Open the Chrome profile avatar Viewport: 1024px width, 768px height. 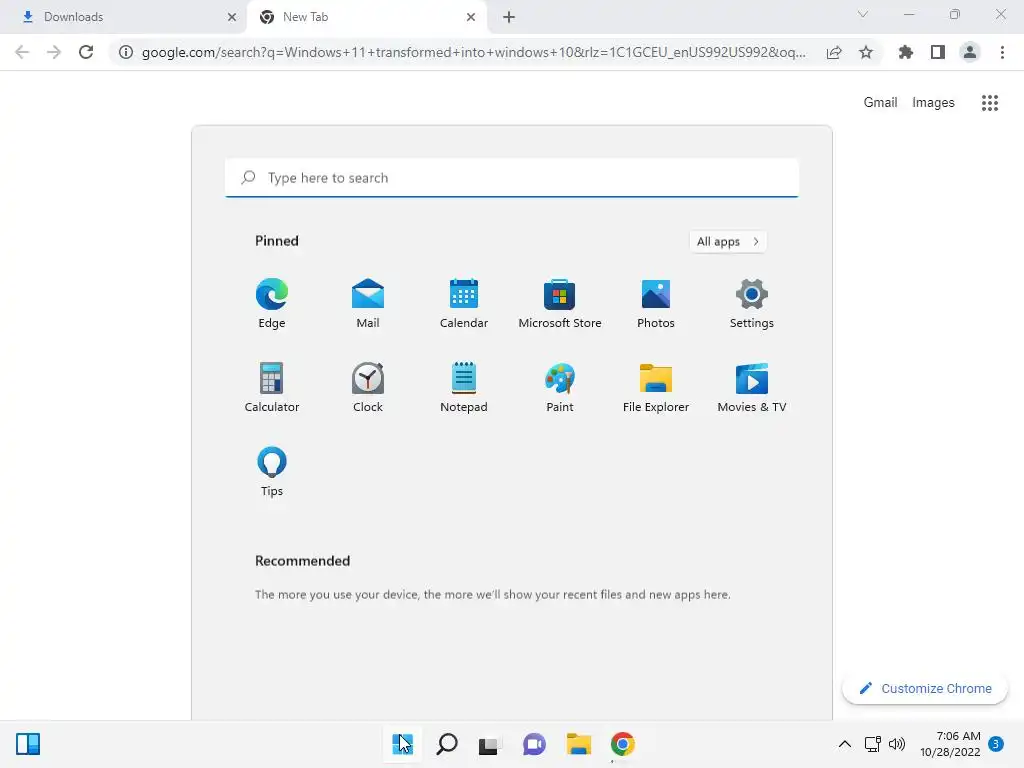tap(970, 52)
